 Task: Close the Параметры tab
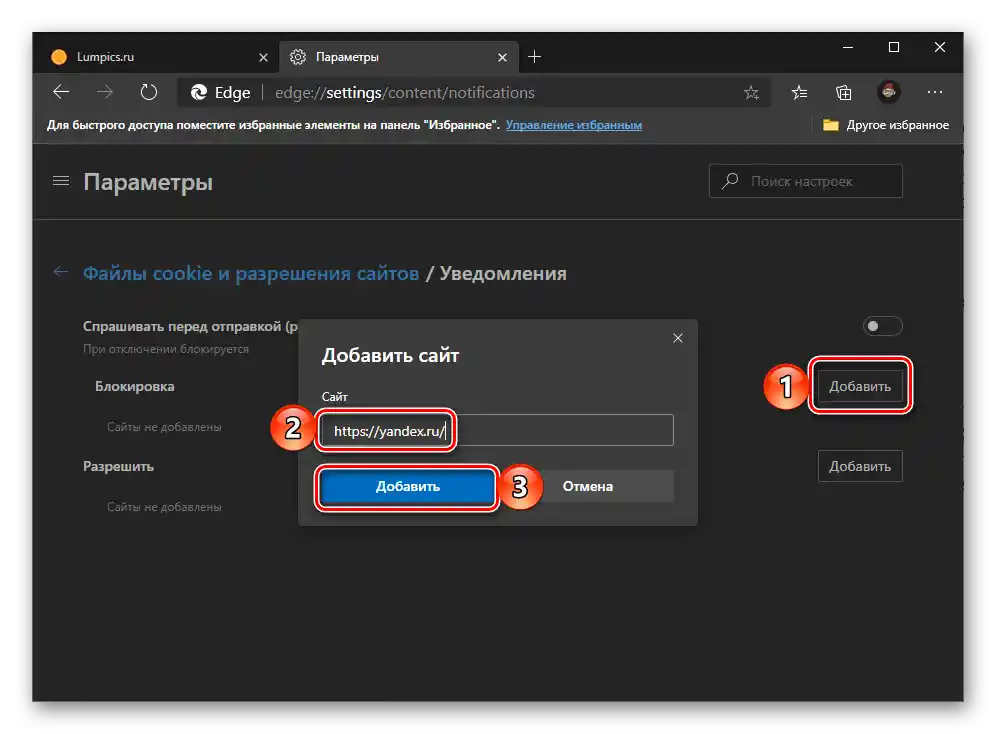[502, 57]
